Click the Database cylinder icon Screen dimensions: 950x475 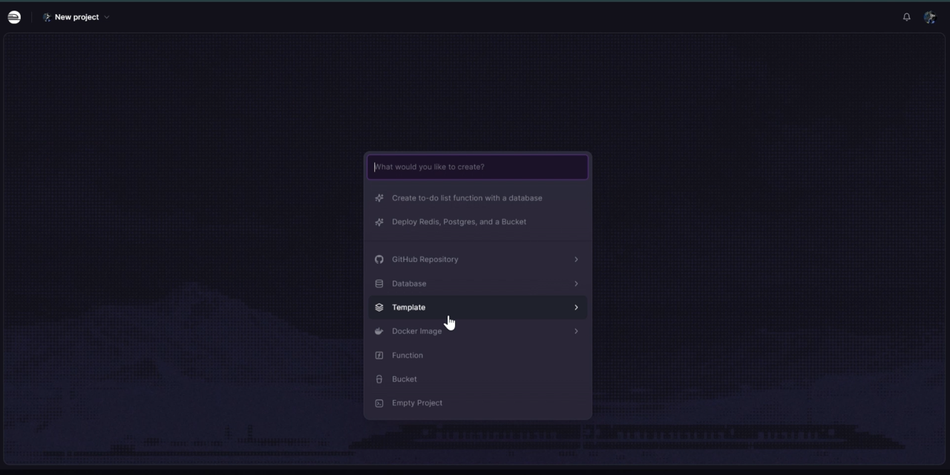click(379, 284)
